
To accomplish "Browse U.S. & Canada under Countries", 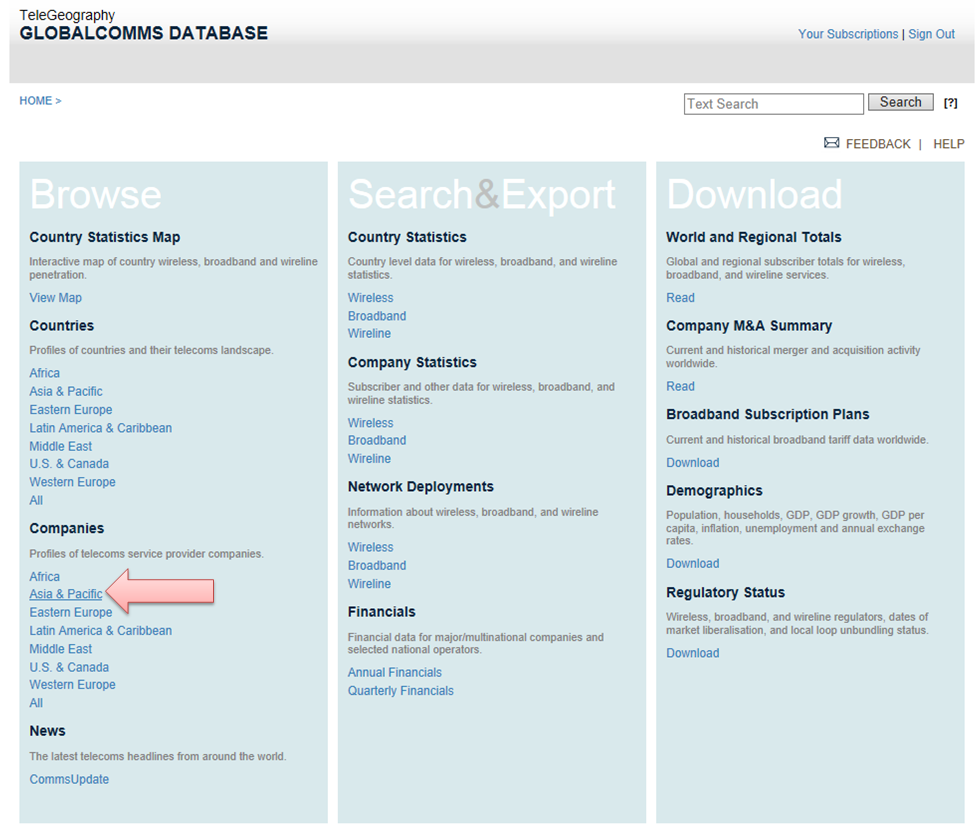I will (x=69, y=463).
